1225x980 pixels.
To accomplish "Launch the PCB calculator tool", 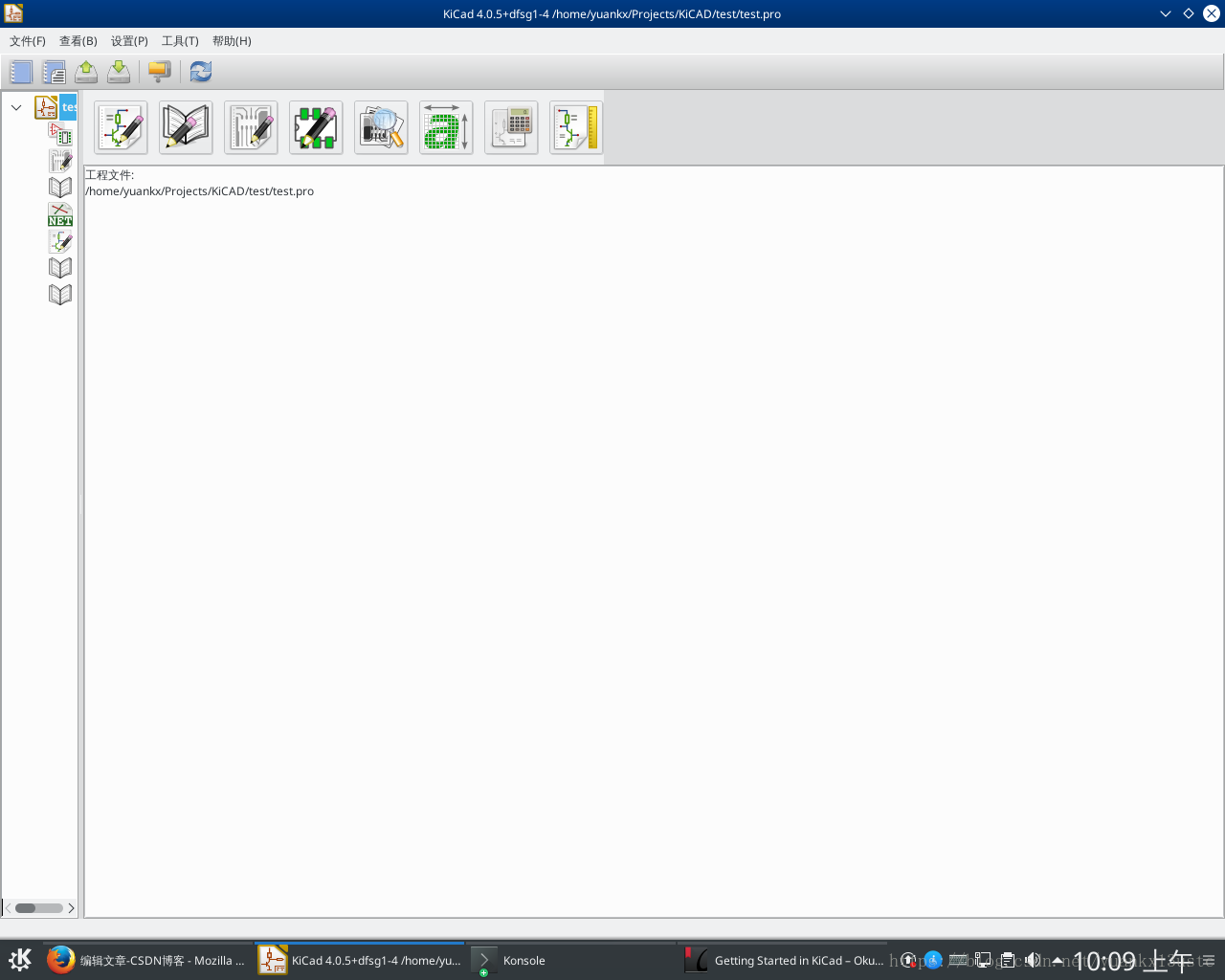I will pos(511,127).
